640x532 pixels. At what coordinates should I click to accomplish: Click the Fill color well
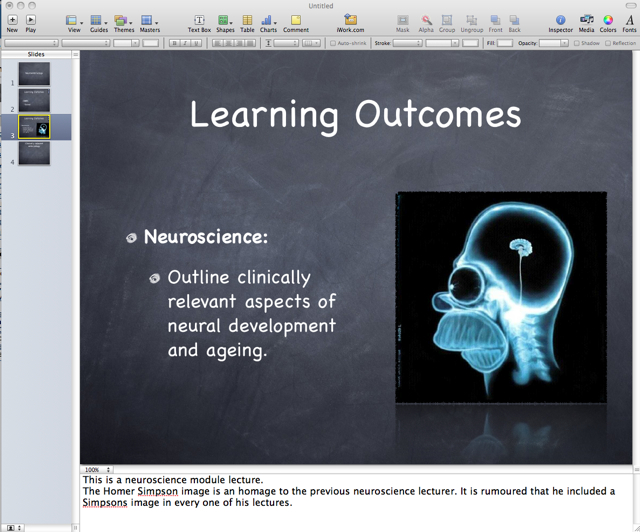click(505, 43)
